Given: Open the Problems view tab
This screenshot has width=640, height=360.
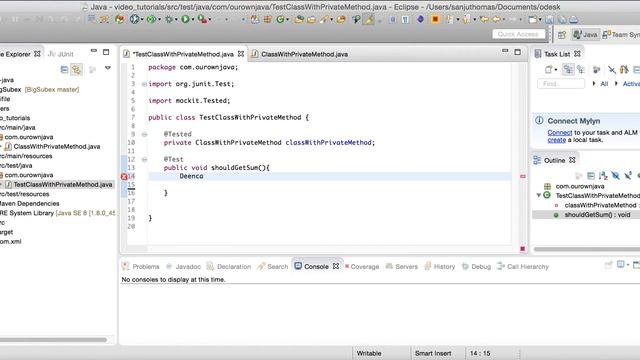Looking at the screenshot, I should 141,267.
